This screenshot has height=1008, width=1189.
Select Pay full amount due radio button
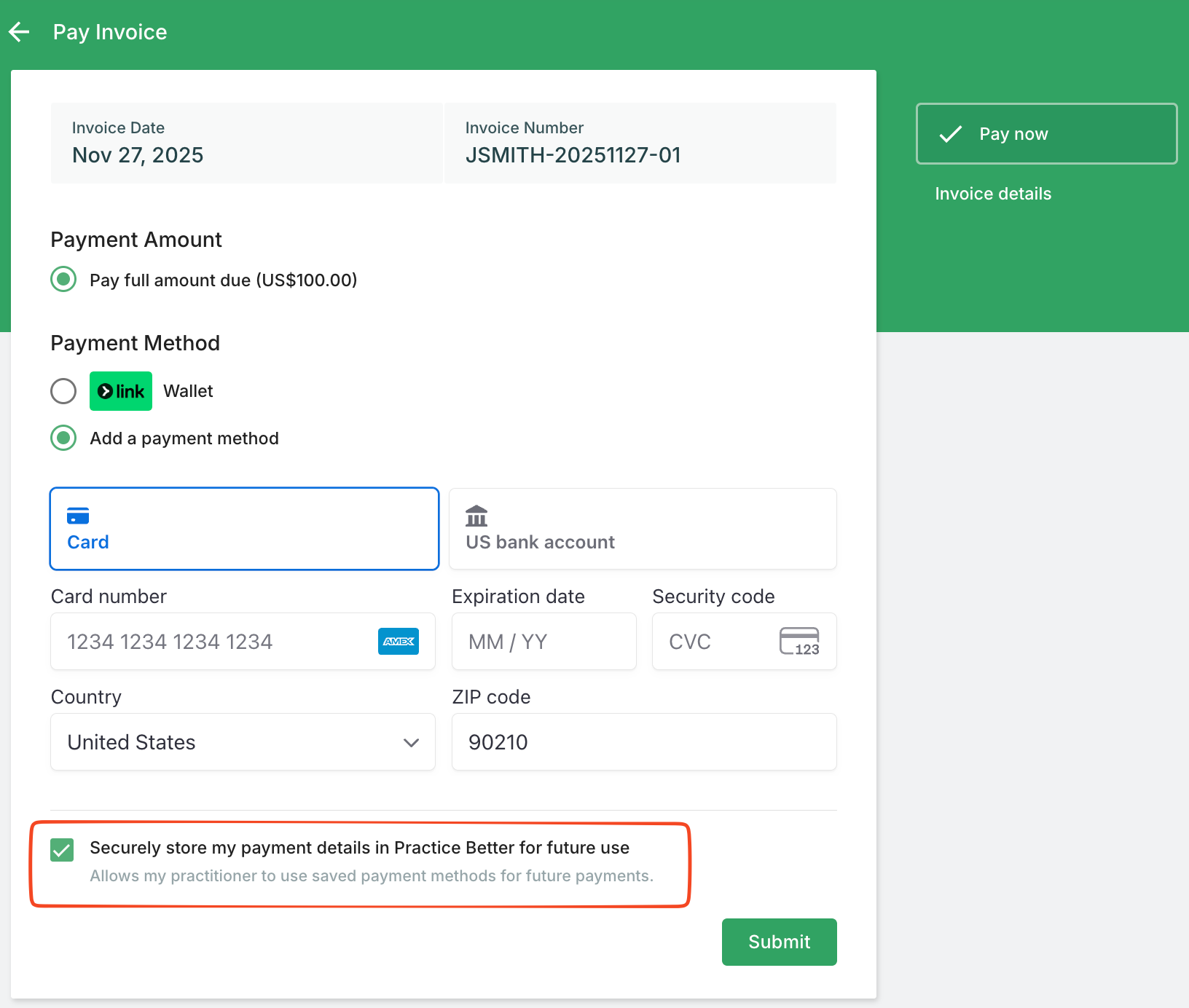(63, 280)
